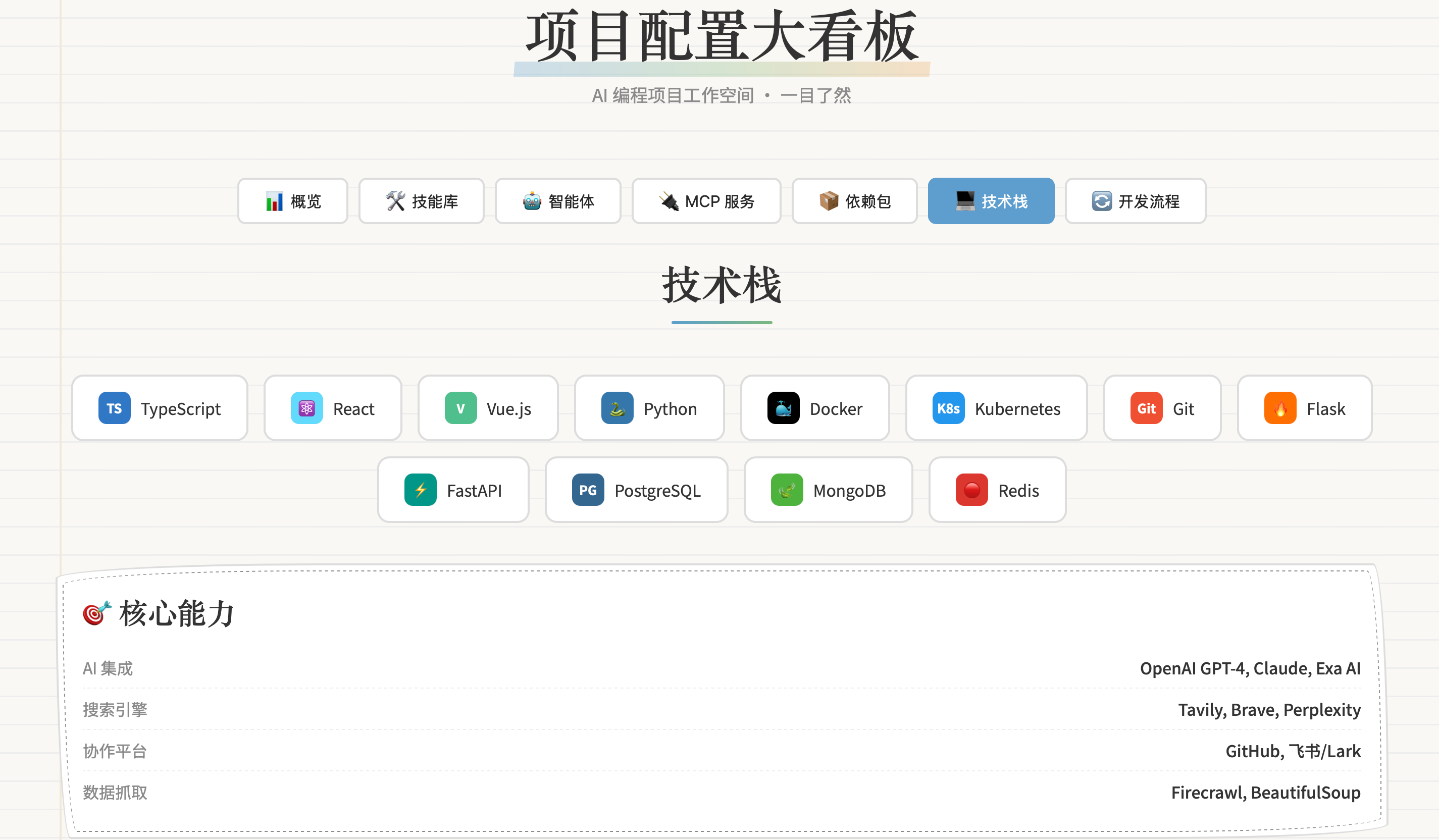Click the Flask flame icon
The height and width of the screenshot is (840, 1439).
tap(1280, 408)
